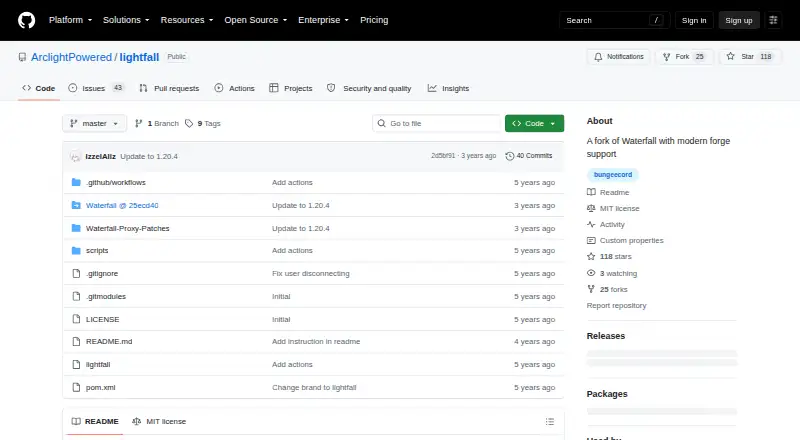Open the Releases heading link
The image size is (800, 440).
coord(606,336)
